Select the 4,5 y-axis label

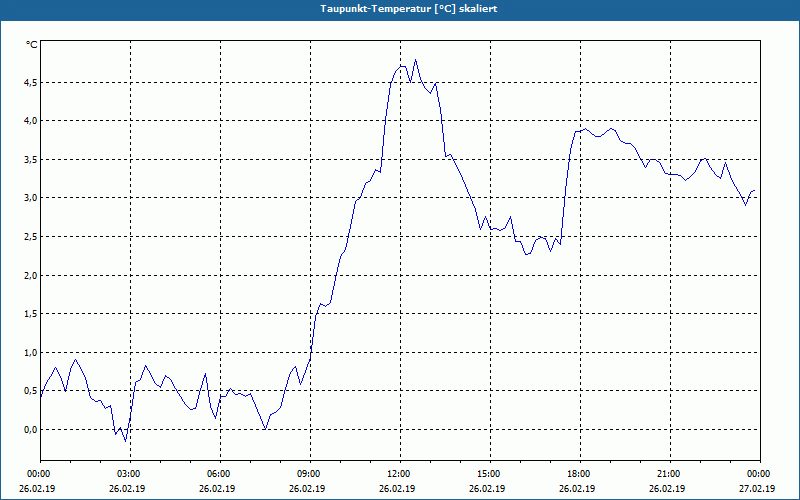point(30,83)
